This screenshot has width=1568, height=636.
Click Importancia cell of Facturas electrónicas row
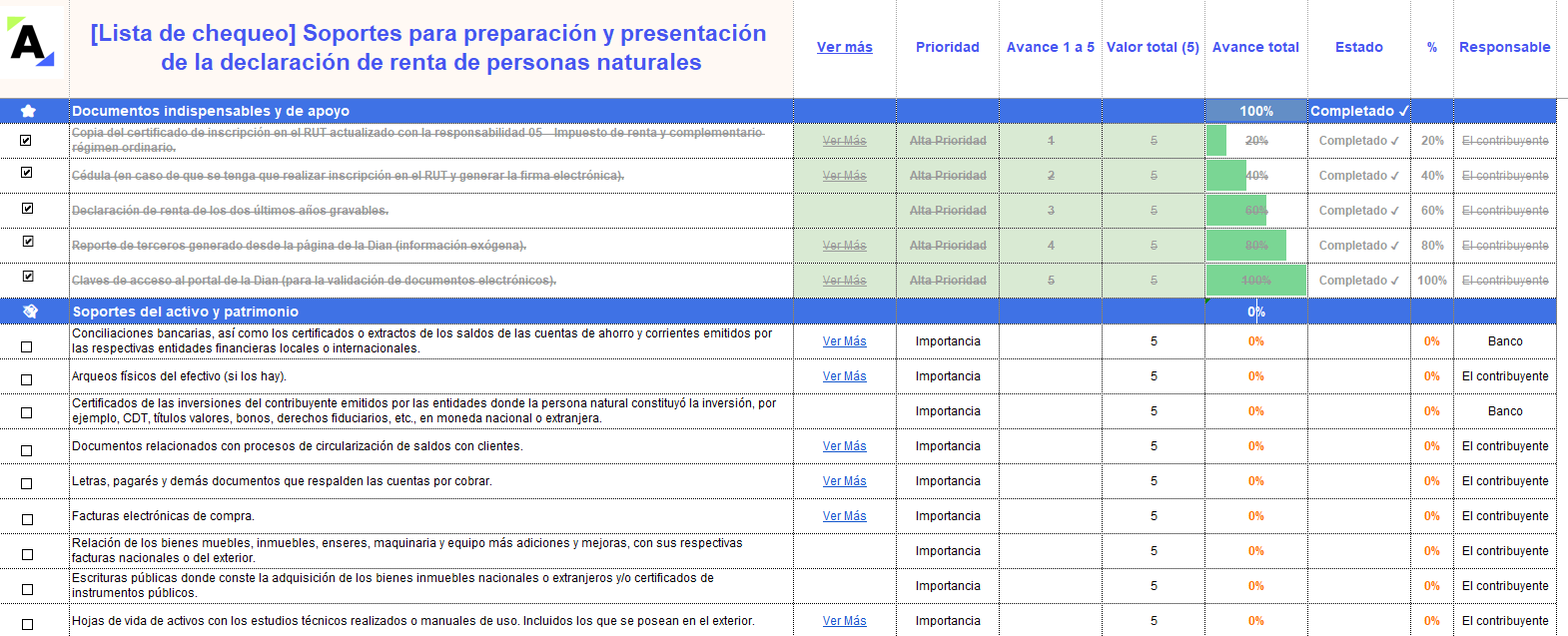click(x=948, y=516)
